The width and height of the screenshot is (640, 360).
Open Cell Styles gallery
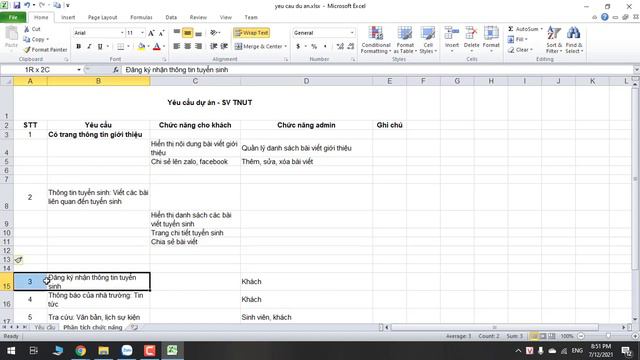428,40
